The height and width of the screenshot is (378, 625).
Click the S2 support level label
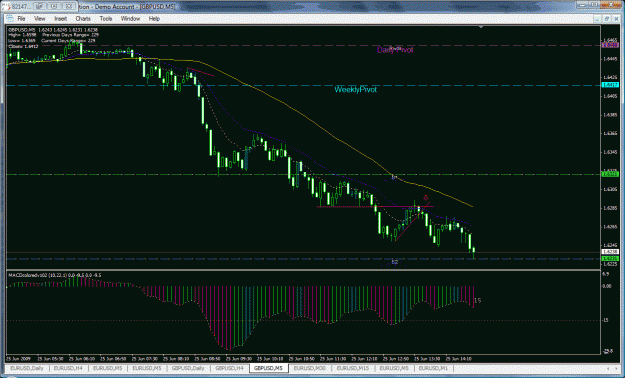click(395, 262)
